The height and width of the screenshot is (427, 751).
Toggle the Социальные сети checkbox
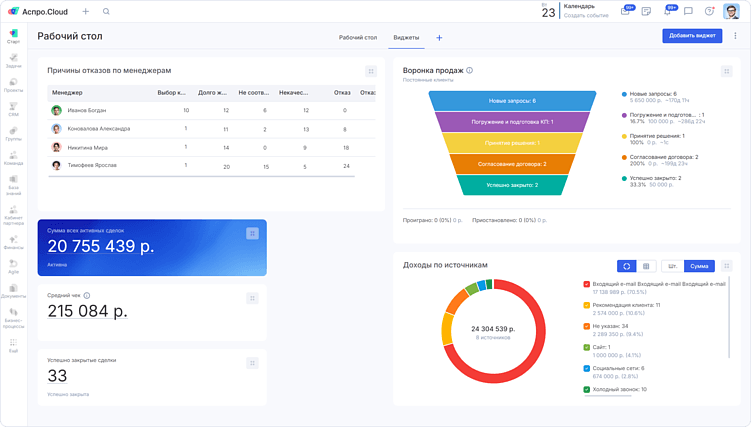(587, 368)
